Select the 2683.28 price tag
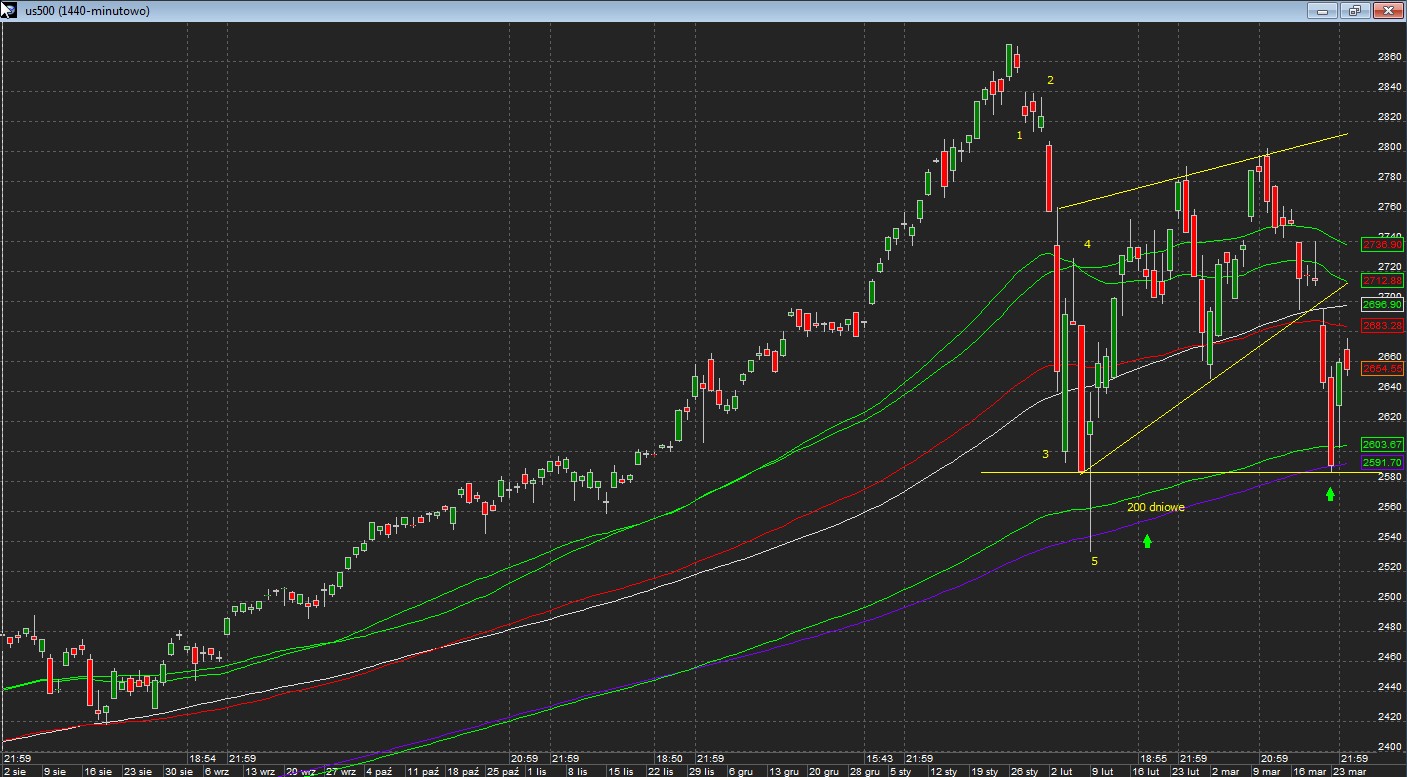 click(x=1383, y=326)
